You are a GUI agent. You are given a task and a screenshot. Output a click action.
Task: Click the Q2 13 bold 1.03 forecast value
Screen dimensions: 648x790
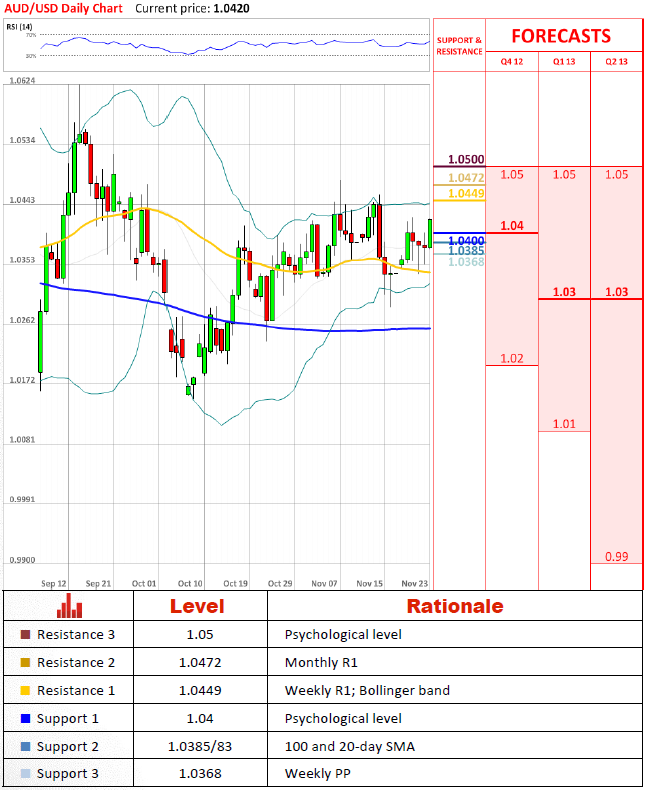616,292
